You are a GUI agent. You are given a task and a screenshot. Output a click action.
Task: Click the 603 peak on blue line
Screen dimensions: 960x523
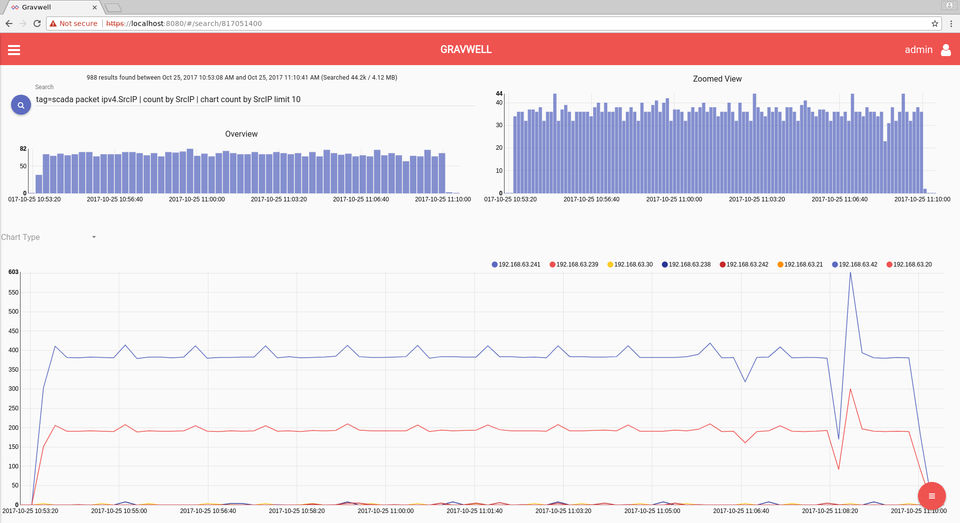tap(850, 274)
